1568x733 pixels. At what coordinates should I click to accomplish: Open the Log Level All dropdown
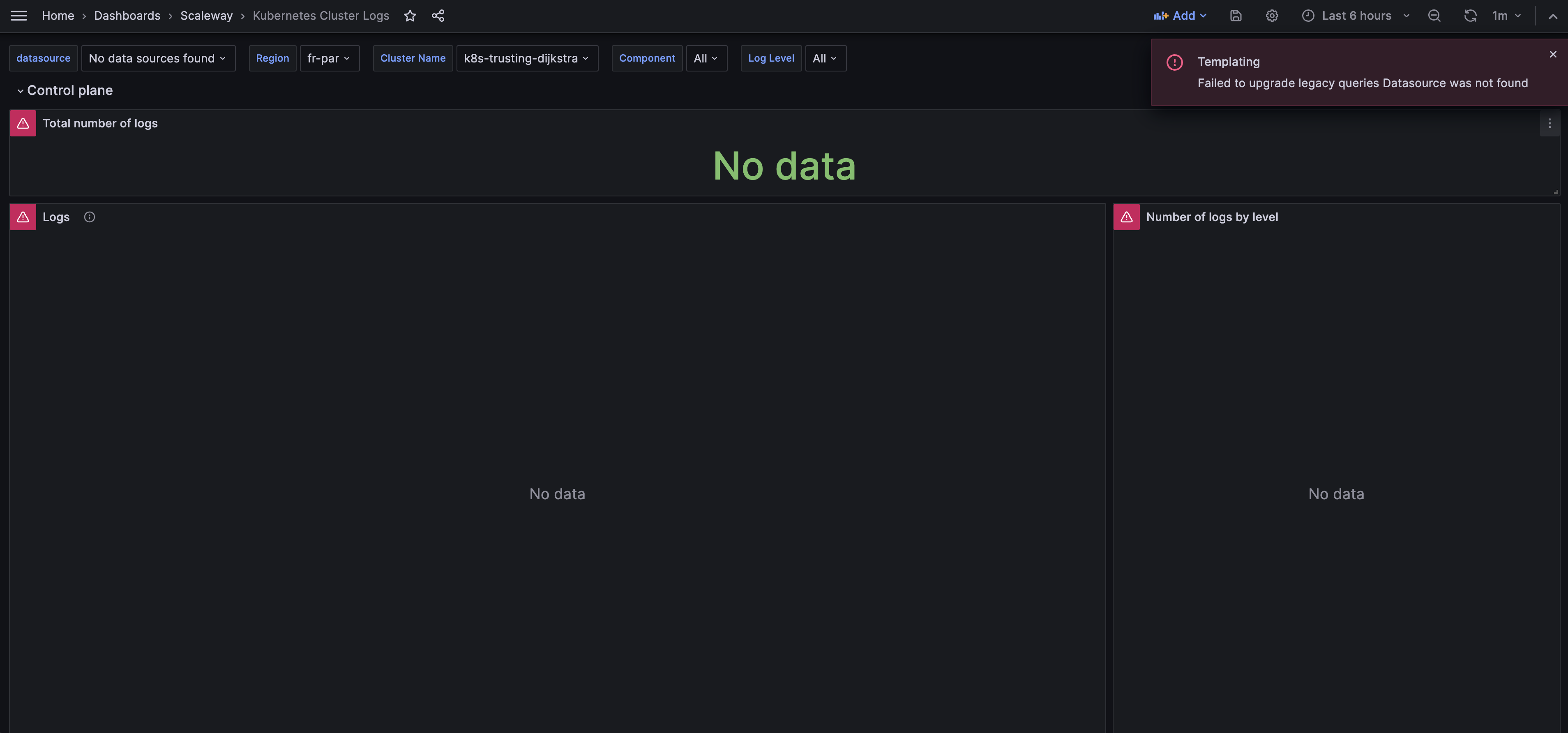(x=826, y=58)
